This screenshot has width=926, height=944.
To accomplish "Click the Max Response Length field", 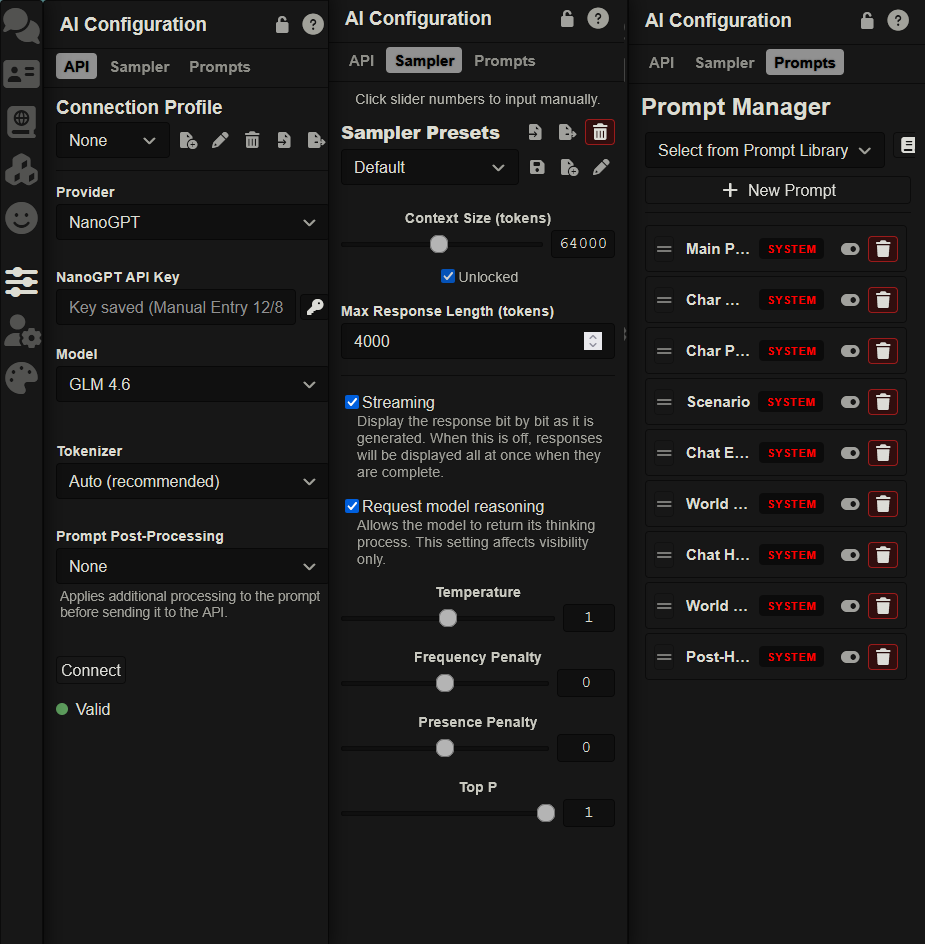I will tap(477, 341).
